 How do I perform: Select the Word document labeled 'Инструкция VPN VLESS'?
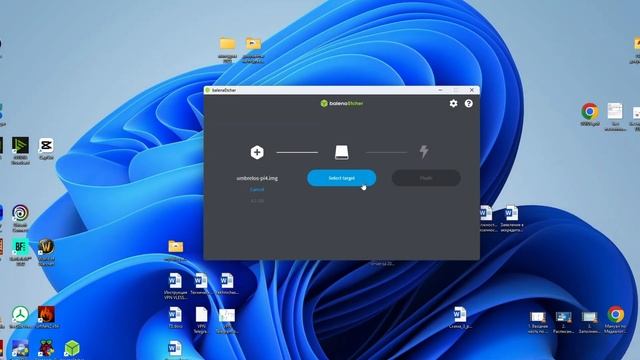coord(176,287)
